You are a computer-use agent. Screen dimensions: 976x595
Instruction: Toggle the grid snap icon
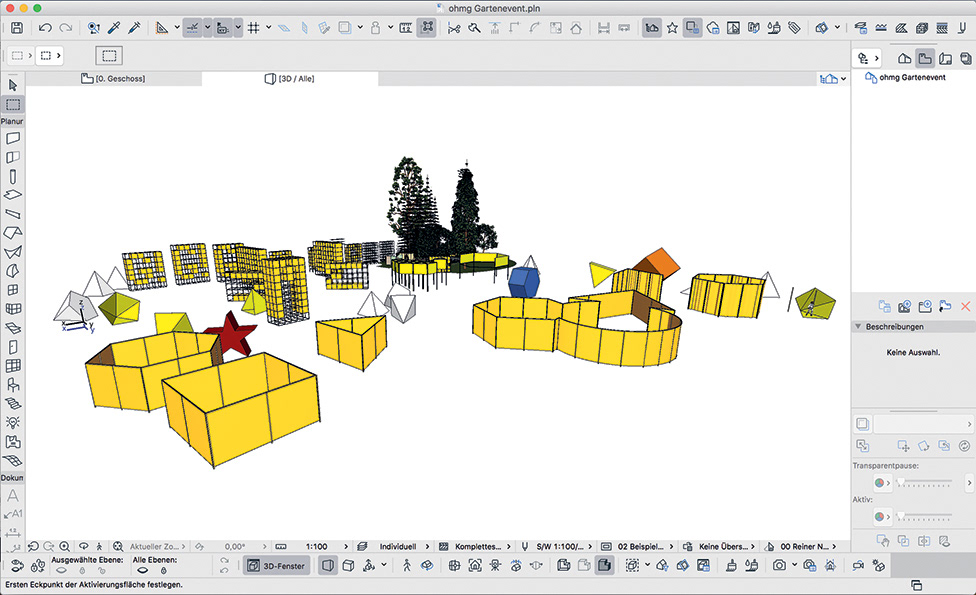click(254, 28)
